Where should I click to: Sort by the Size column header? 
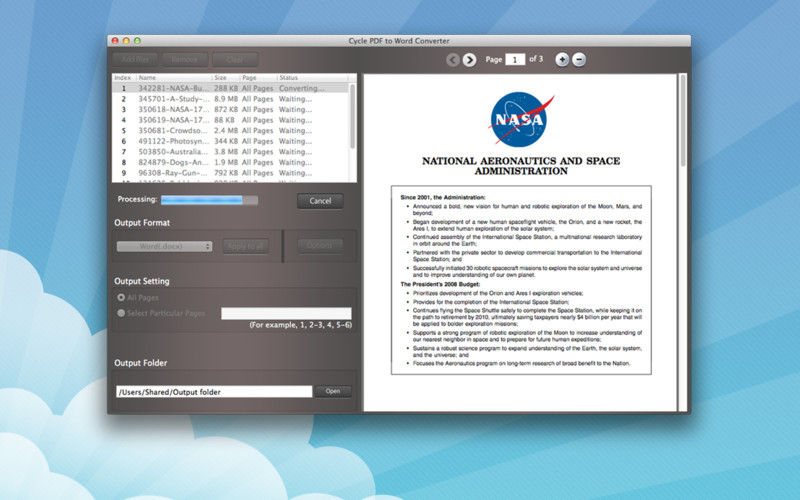point(226,78)
